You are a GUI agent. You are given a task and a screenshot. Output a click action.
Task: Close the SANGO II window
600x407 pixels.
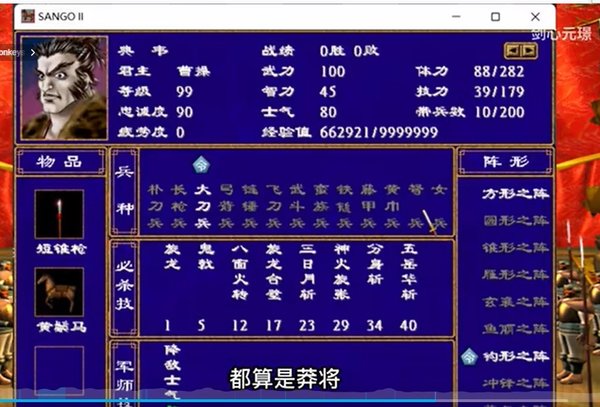[535, 17]
